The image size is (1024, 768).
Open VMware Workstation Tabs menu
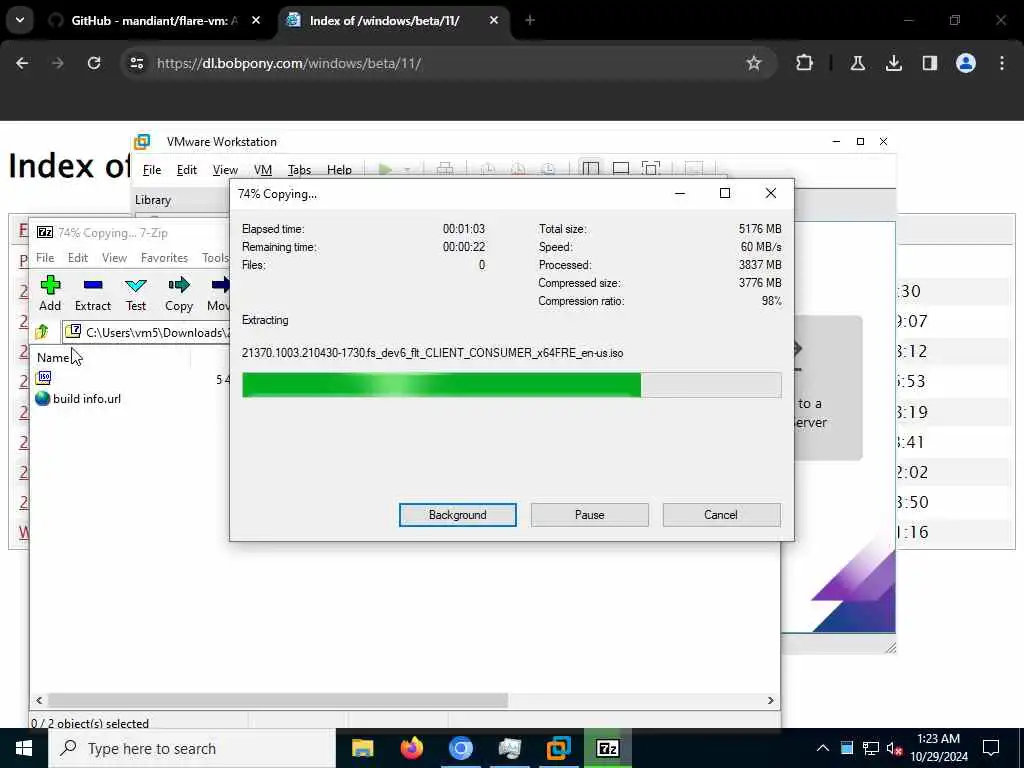pyautogui.click(x=299, y=170)
